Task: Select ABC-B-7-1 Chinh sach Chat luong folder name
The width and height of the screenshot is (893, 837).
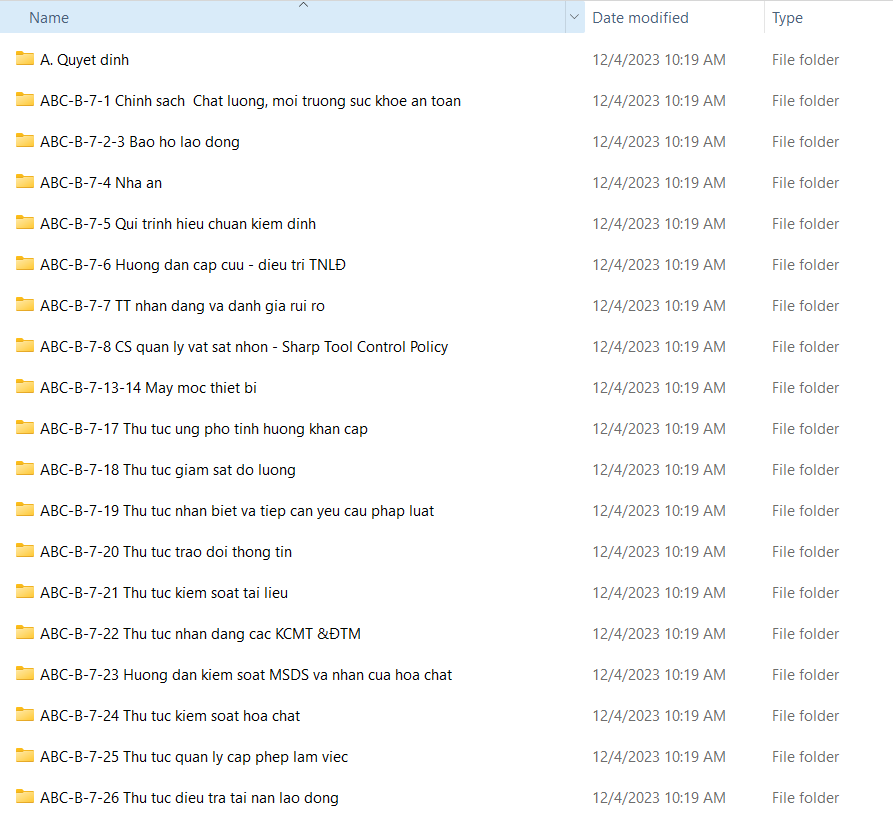Action: coord(250,101)
